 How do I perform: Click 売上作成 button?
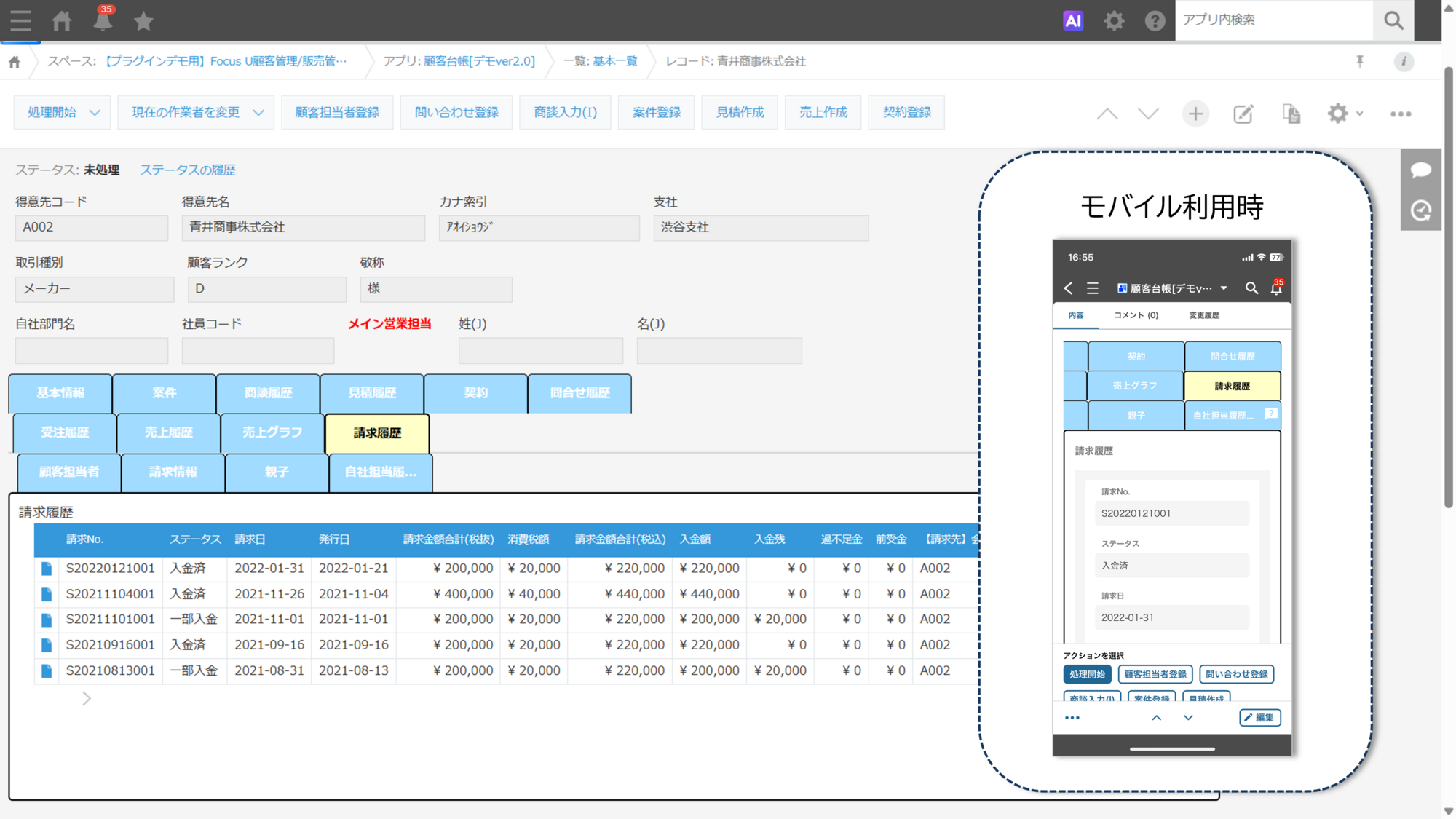click(823, 113)
